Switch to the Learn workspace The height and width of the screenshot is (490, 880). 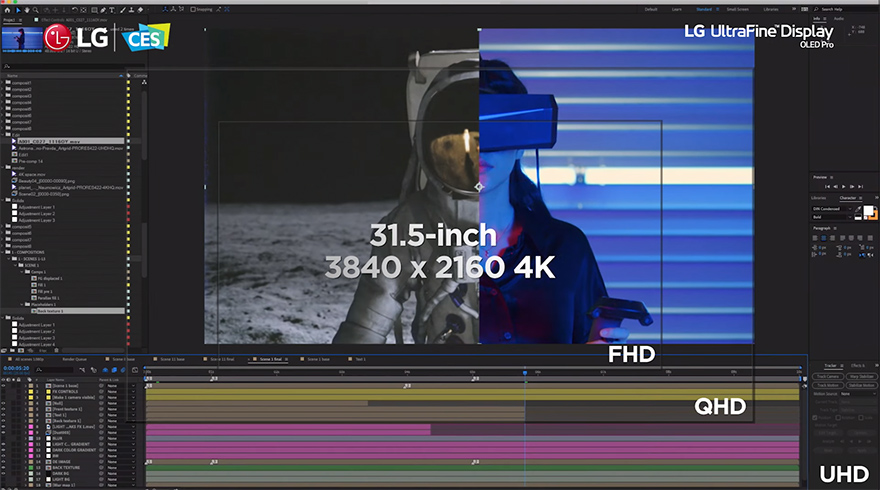pyautogui.click(x=677, y=9)
